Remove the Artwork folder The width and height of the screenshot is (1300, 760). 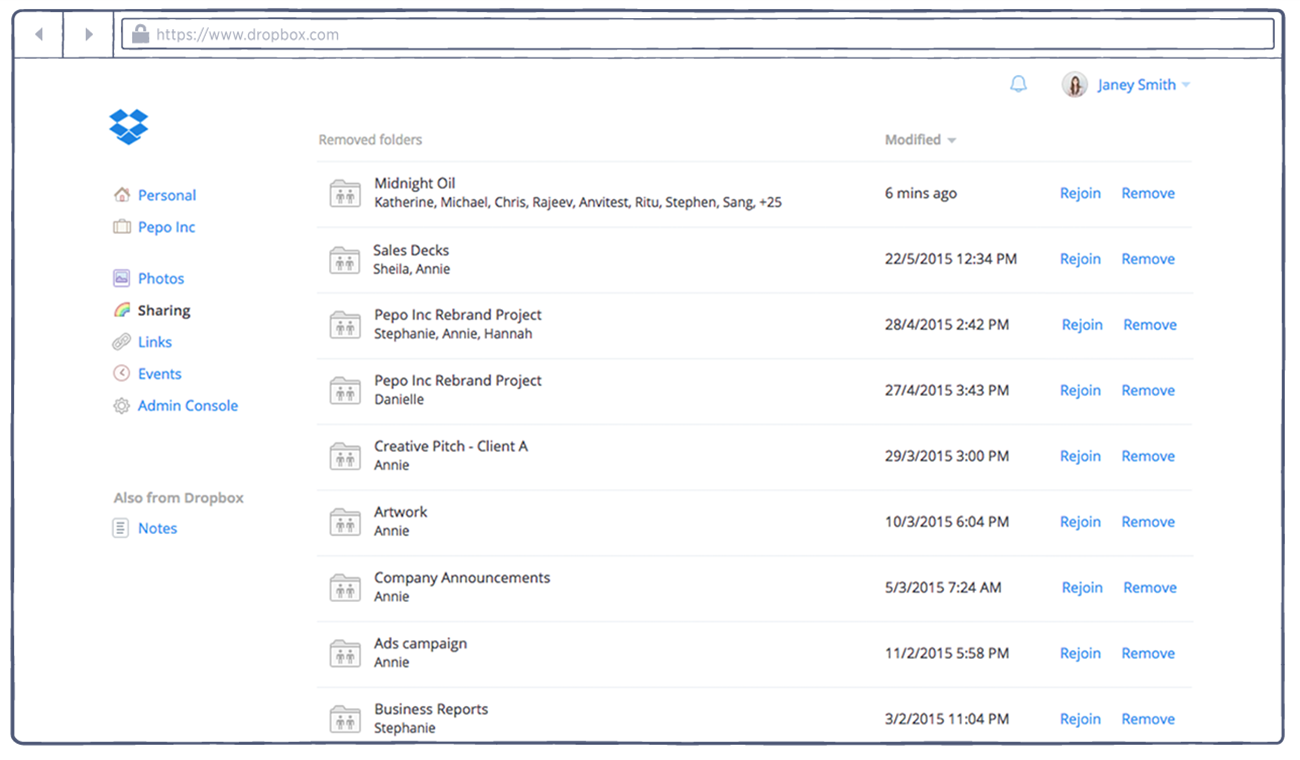point(1147,522)
